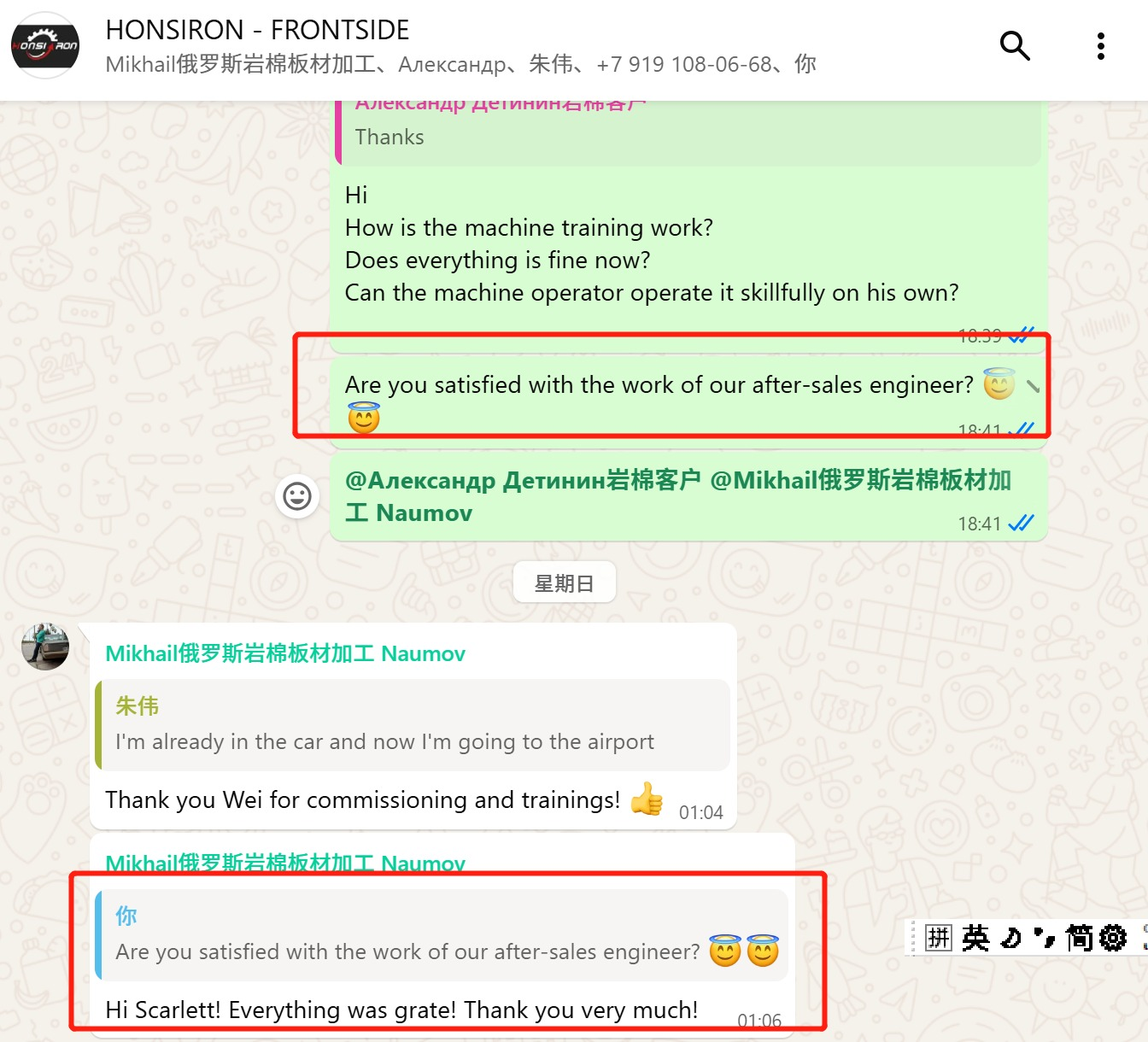Click the HONSIRON group avatar
This screenshot has height=1042, width=1148.
(x=45, y=45)
